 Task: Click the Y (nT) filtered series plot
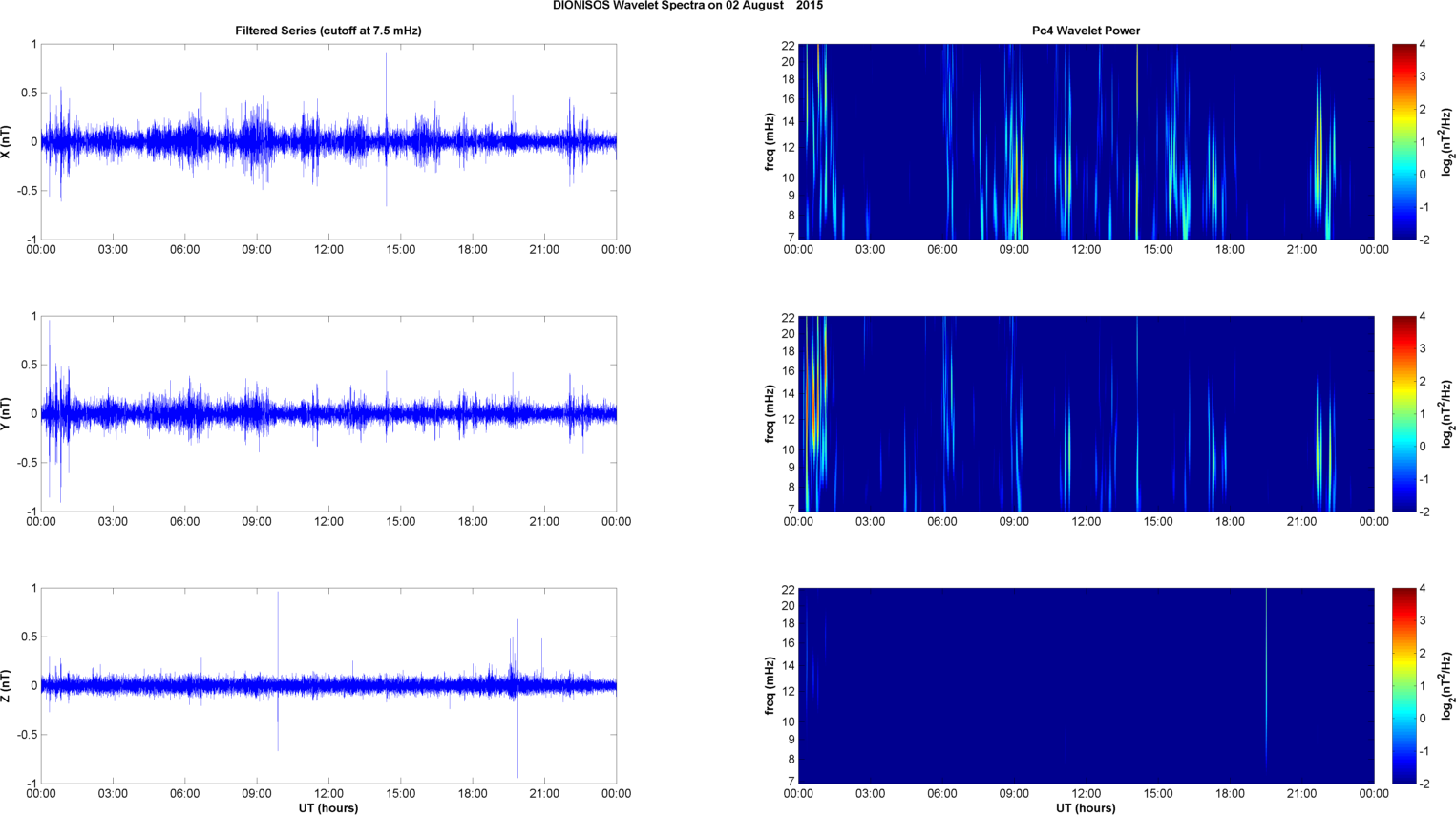pyautogui.click(x=328, y=414)
